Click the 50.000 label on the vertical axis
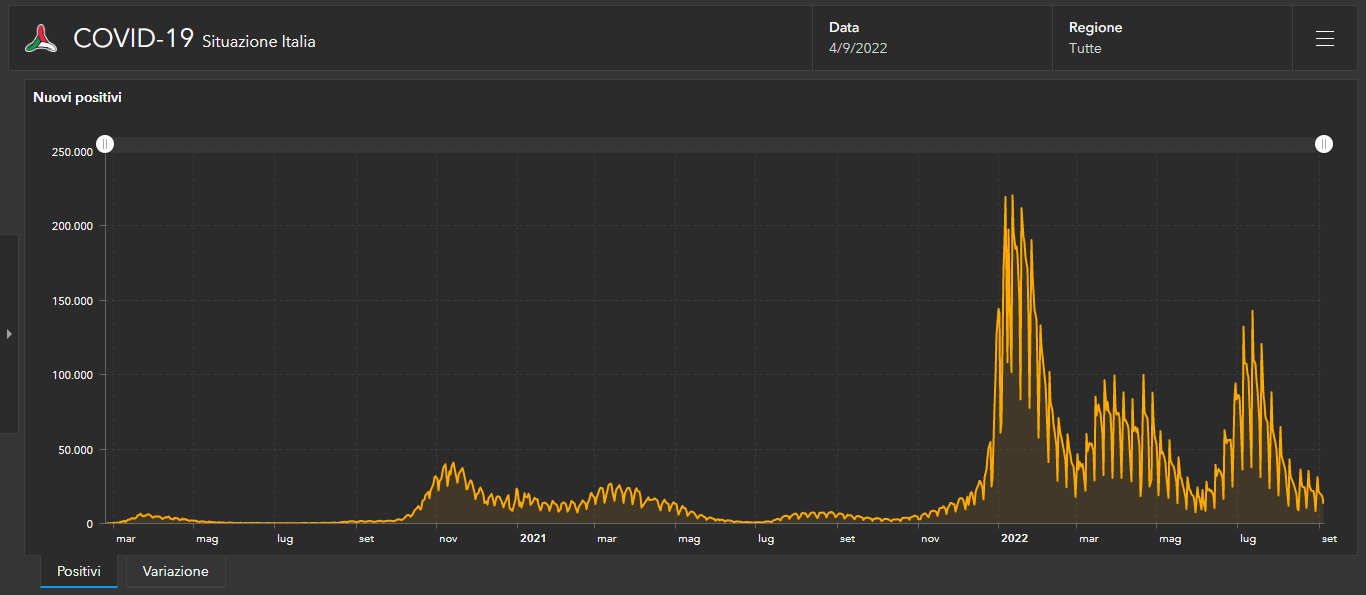 click(76, 450)
